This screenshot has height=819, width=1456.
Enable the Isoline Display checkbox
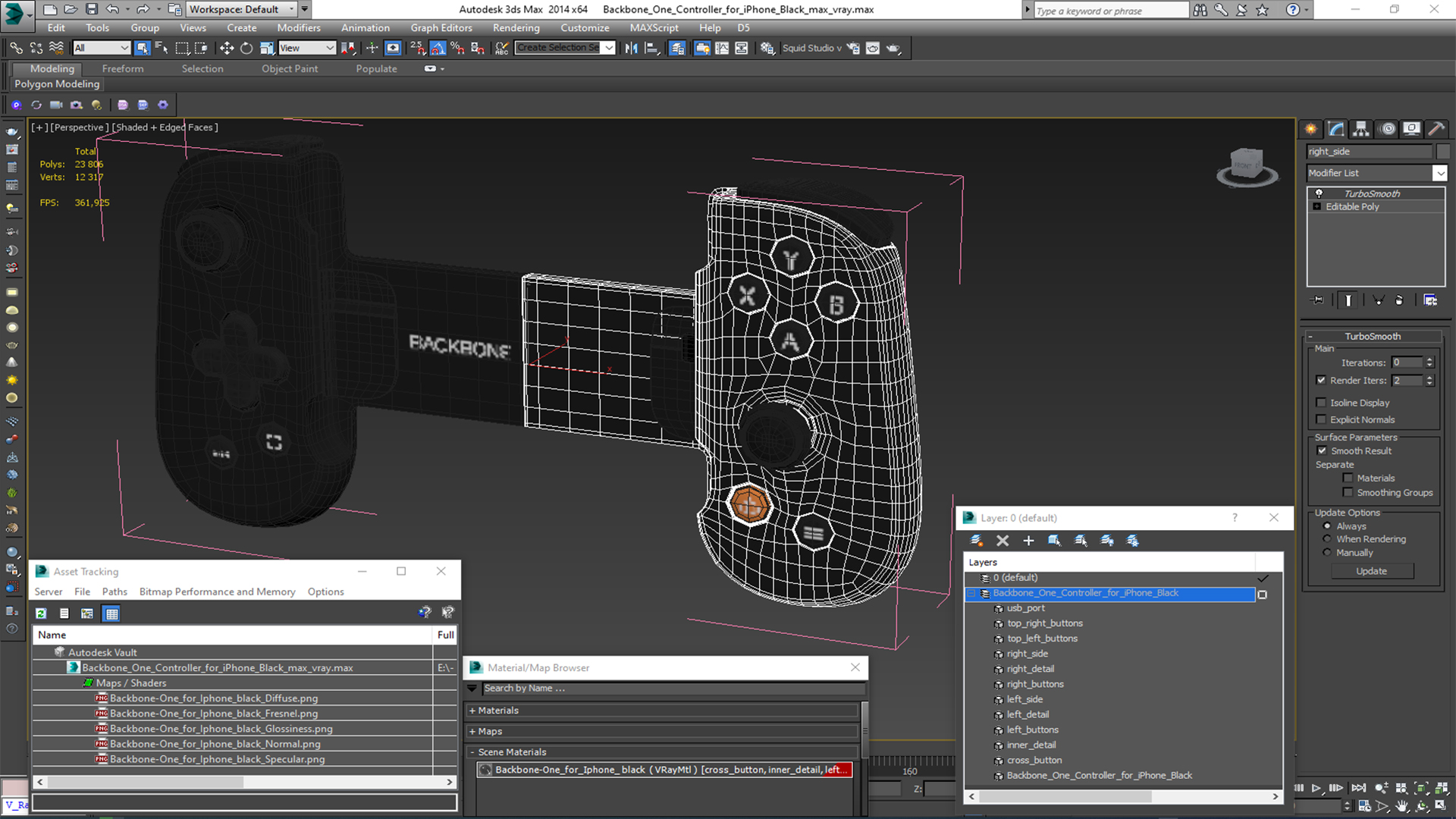pyautogui.click(x=1321, y=403)
